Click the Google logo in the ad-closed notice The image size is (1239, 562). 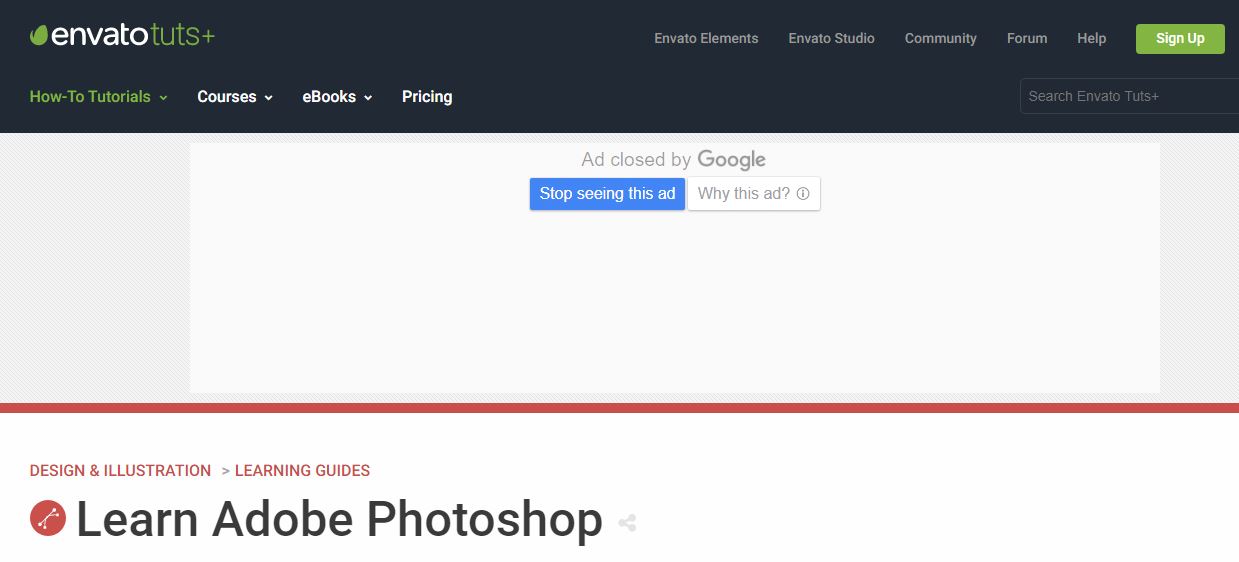point(731,160)
